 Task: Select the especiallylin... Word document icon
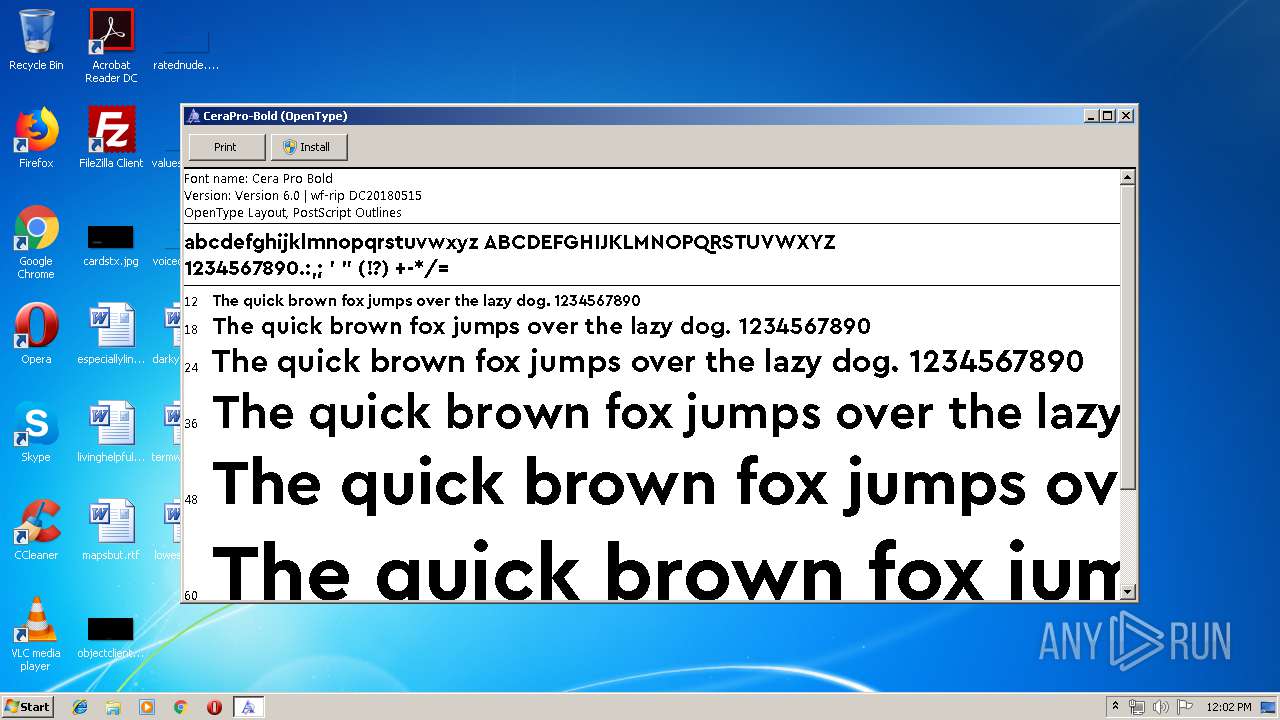click(111, 334)
